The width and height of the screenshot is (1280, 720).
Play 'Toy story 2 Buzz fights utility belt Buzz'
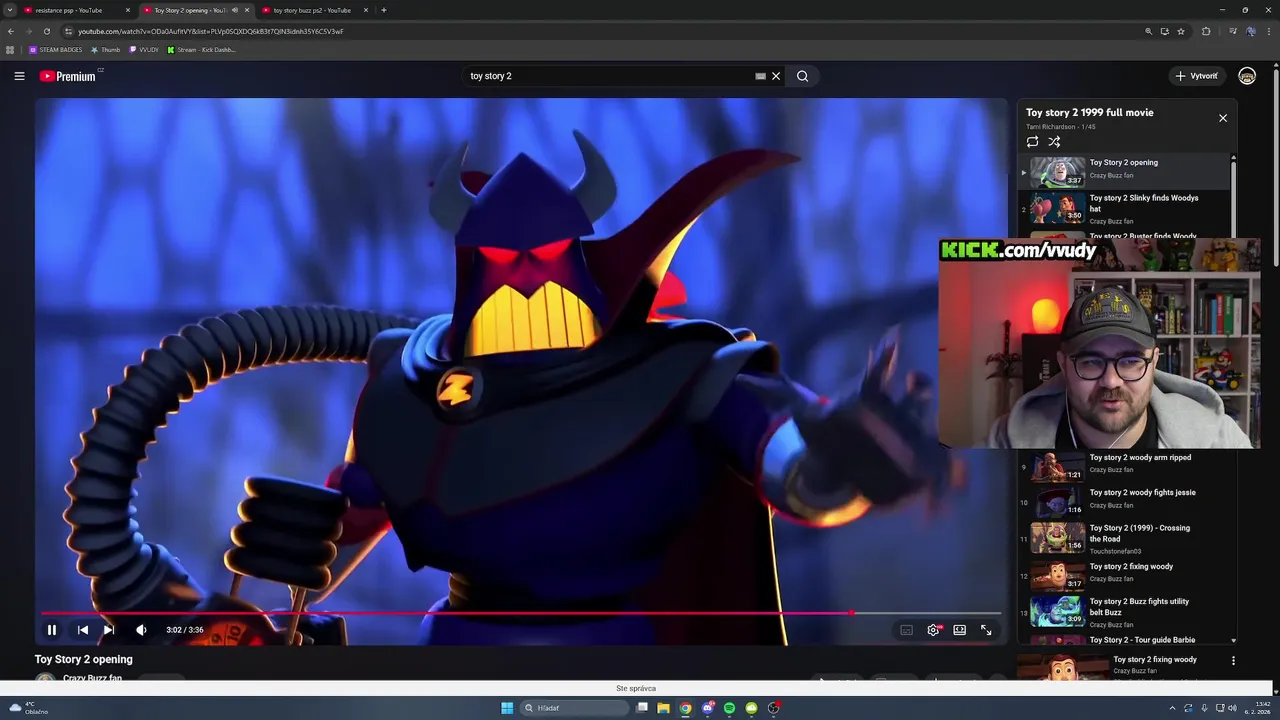click(x=1124, y=612)
